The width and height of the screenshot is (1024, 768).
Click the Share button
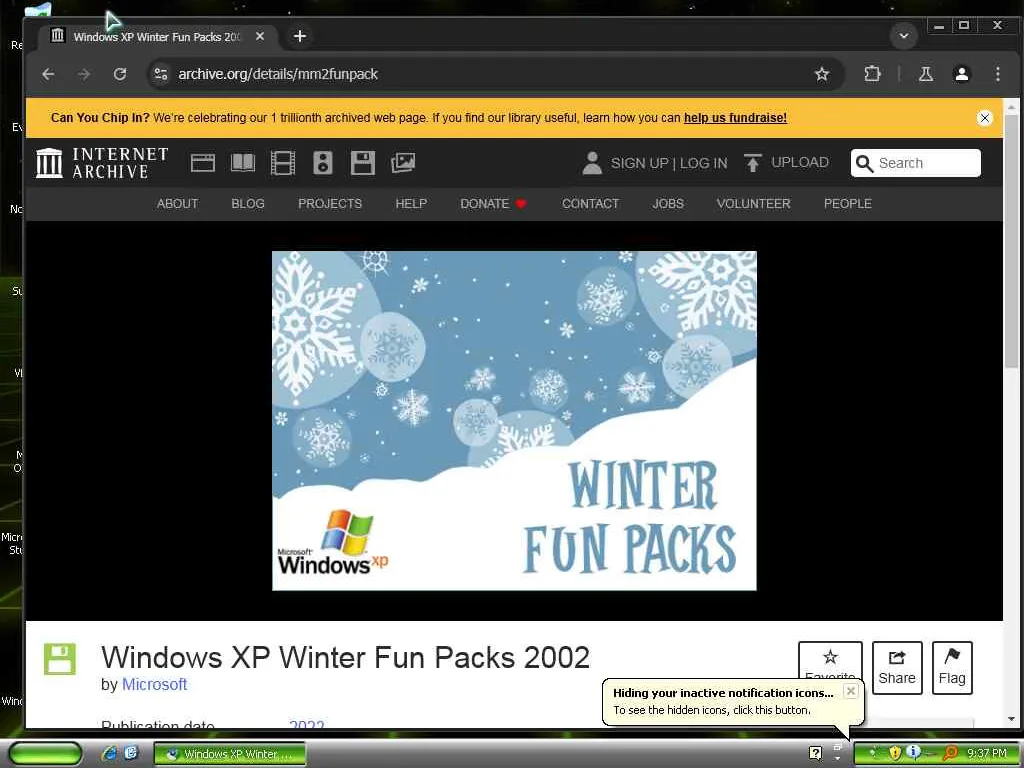897,667
